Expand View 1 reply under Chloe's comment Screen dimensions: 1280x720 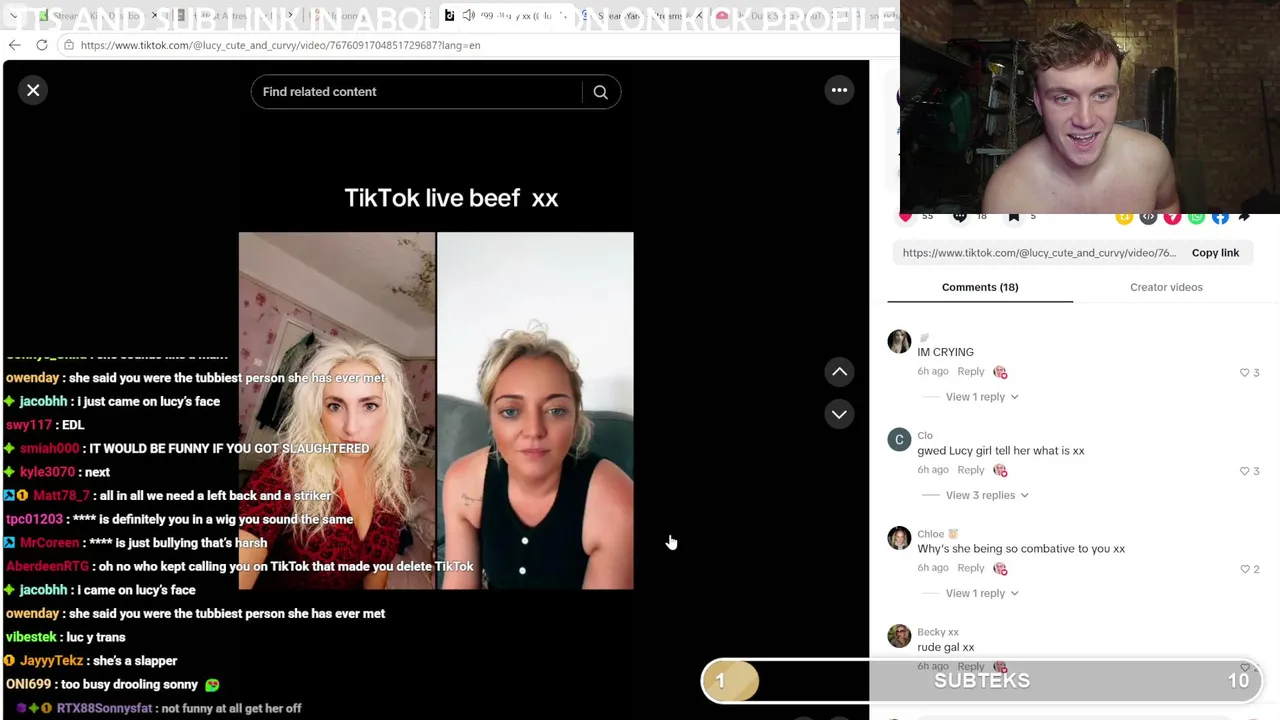[x=982, y=593]
